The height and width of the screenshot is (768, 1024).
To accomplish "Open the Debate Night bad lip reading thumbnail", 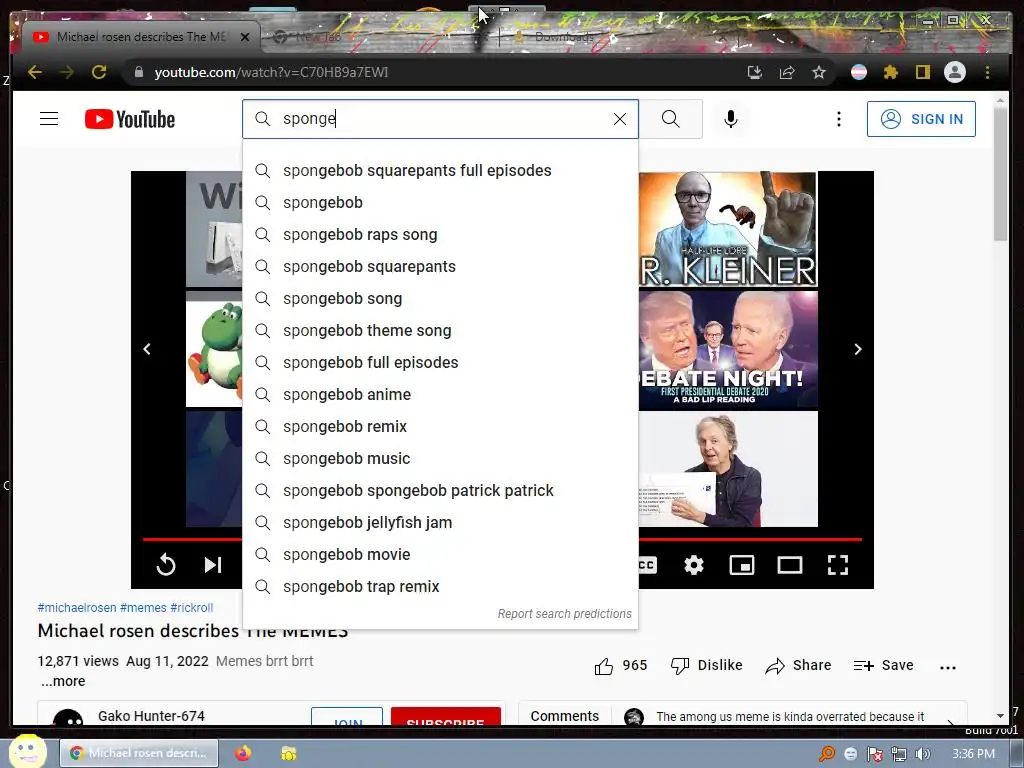I will (728, 350).
